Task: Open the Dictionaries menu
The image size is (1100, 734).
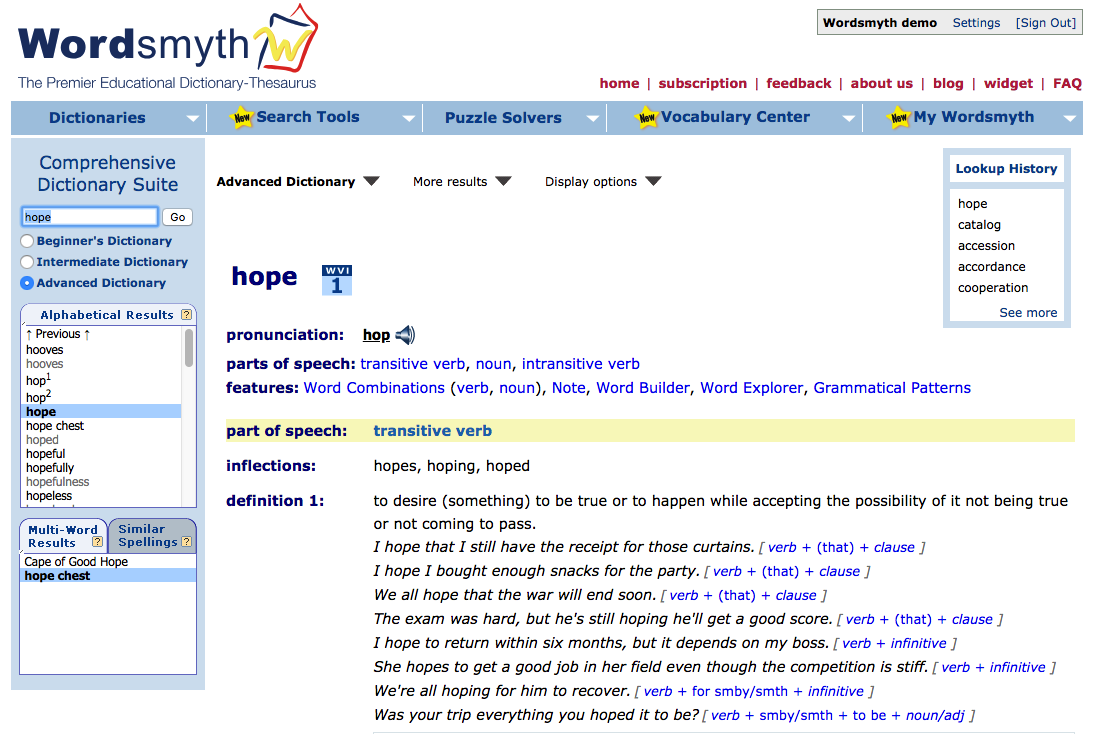Action: point(98,118)
